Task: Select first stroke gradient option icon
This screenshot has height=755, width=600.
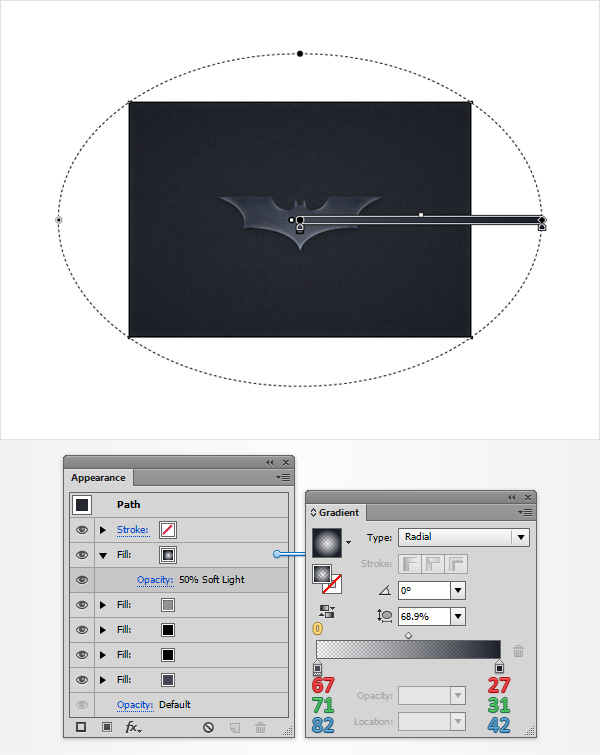Action: point(409,564)
